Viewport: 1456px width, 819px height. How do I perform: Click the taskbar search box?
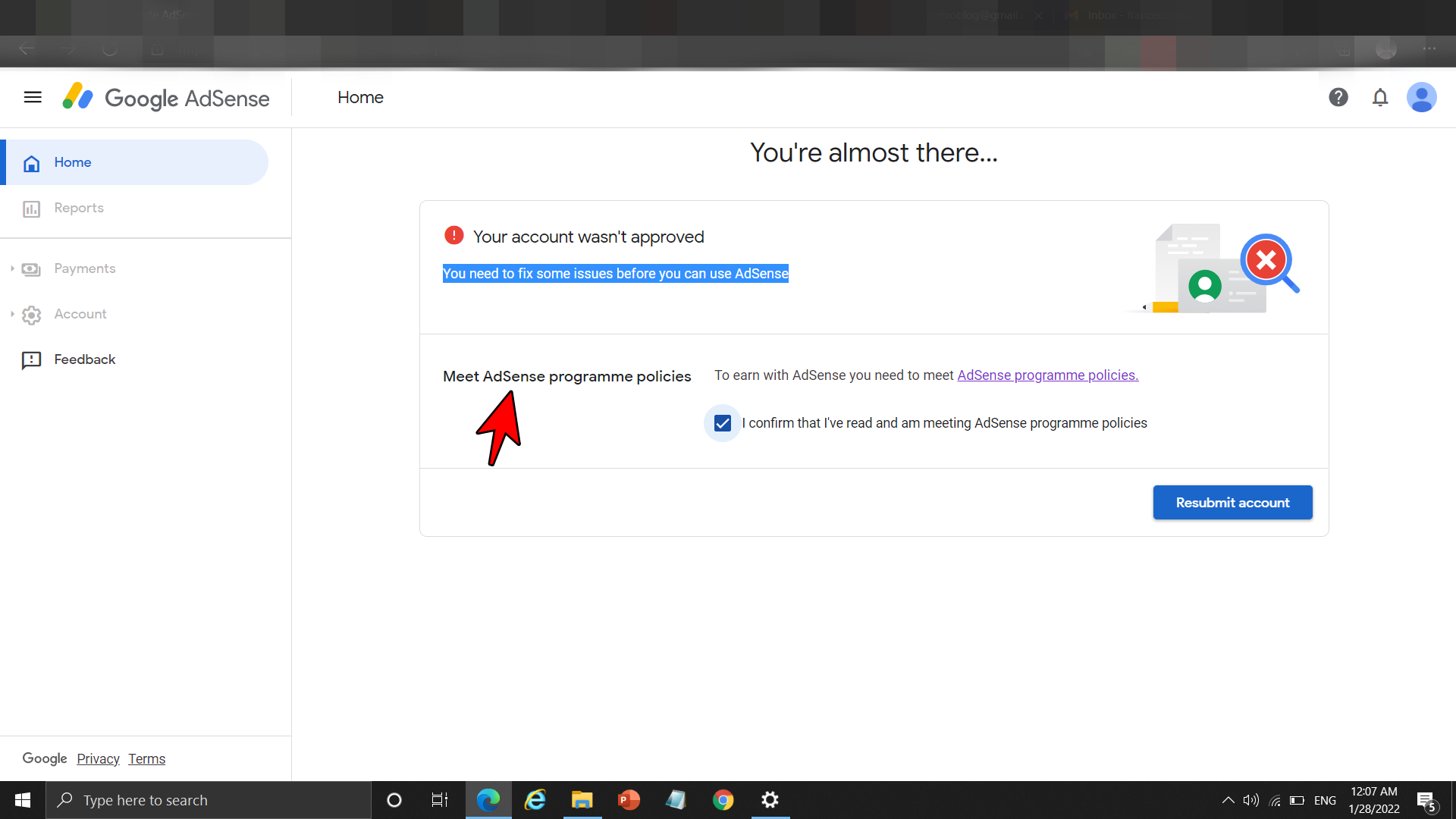(209, 800)
